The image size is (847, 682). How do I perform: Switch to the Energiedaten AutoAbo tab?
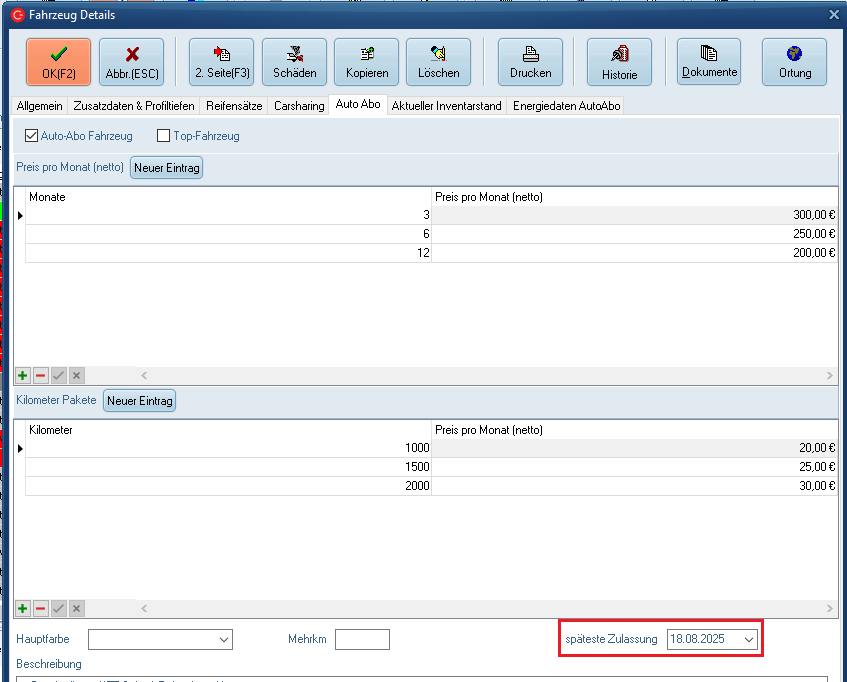tap(566, 105)
